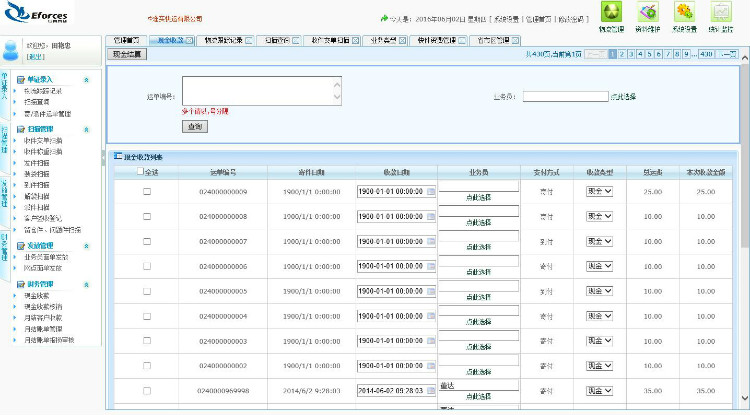Open the system settings gear icon

point(684,12)
